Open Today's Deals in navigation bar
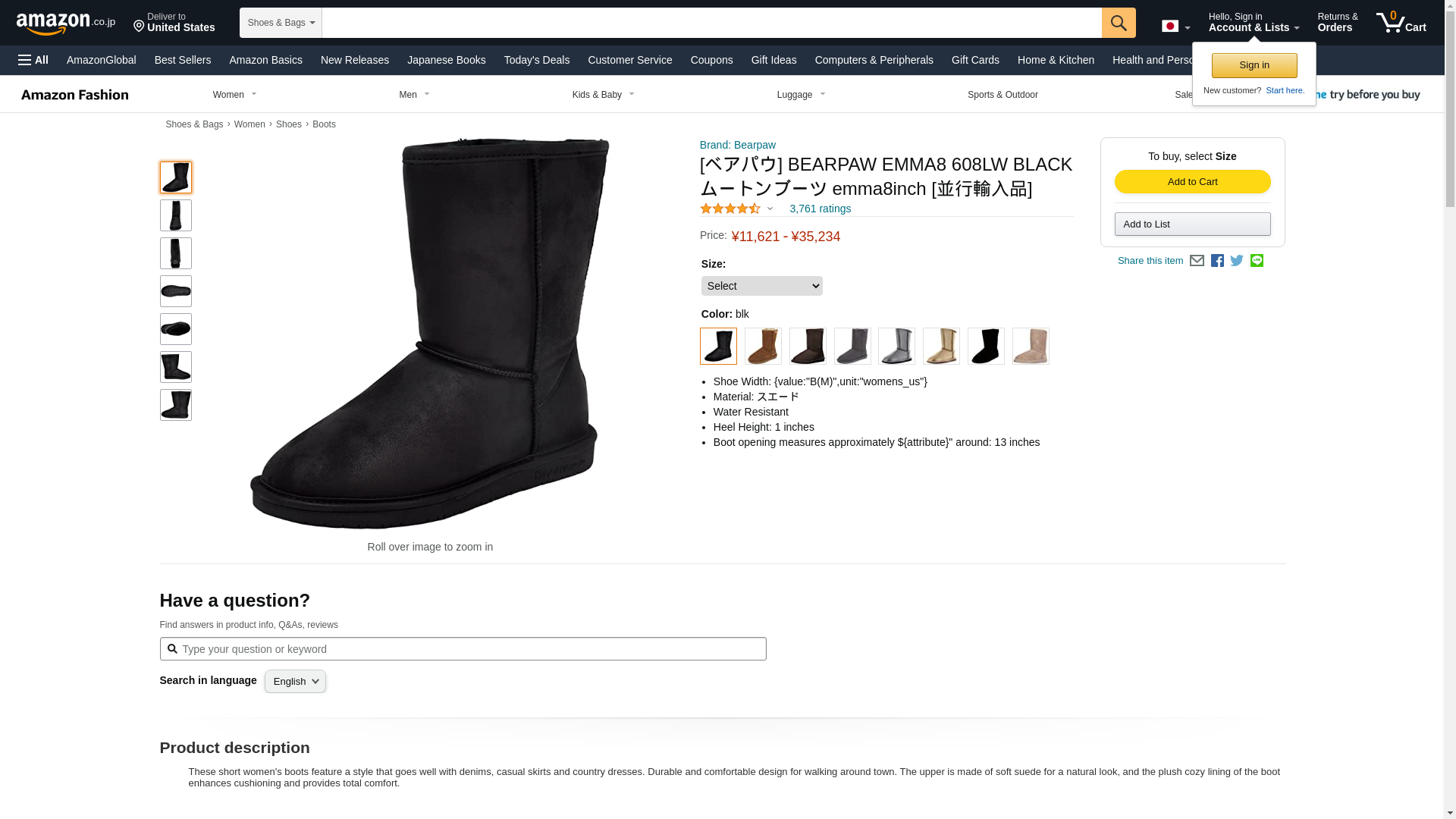Viewport: 1456px width, 819px height. pos(536,60)
